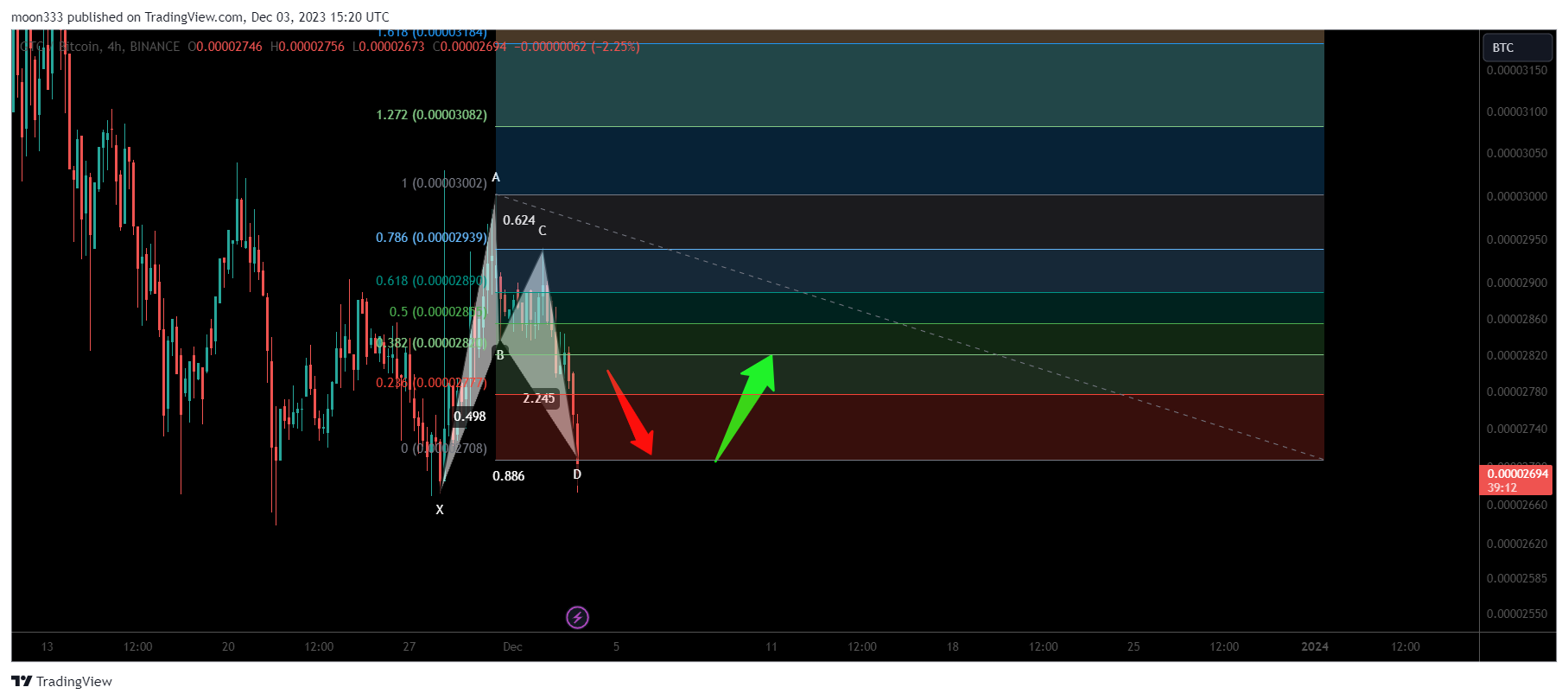Click the Dec label on time axis
1568x700 pixels.
click(x=513, y=646)
